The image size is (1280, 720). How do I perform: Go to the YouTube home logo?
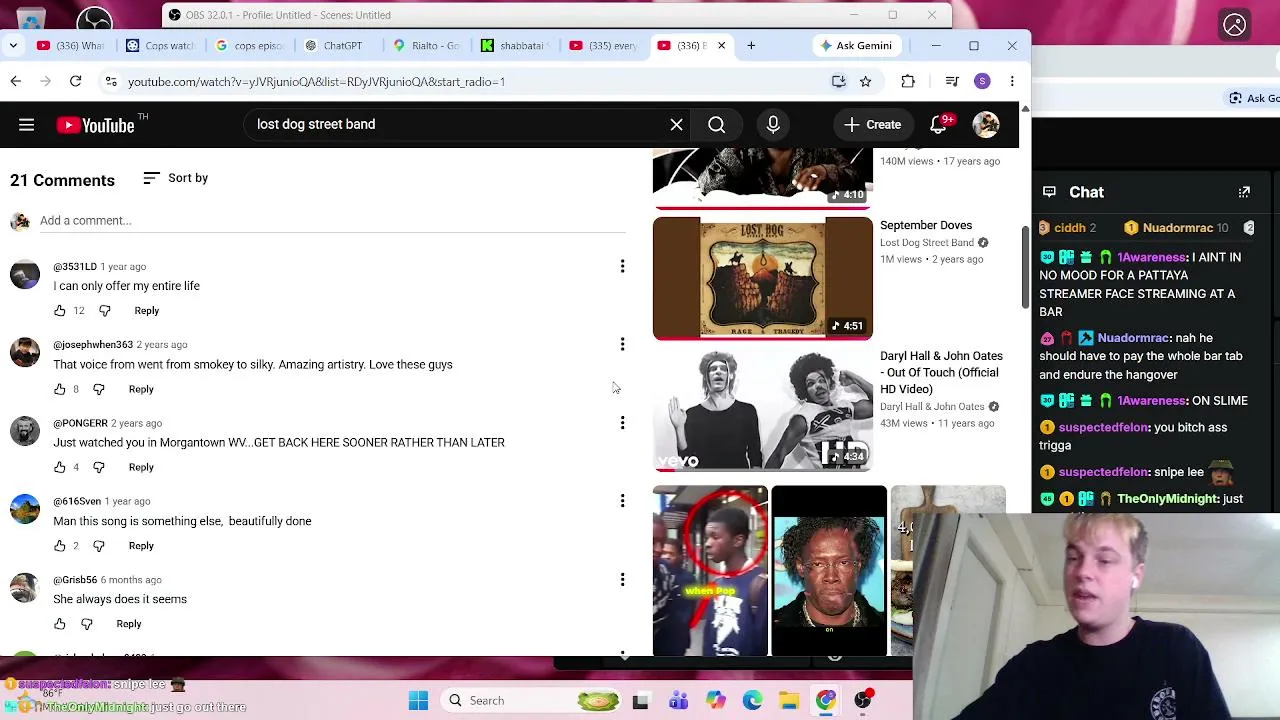tap(96, 125)
